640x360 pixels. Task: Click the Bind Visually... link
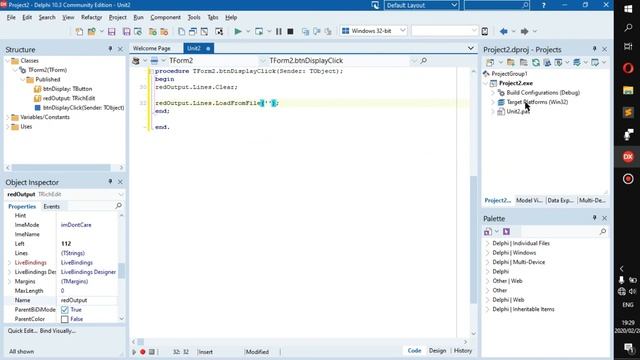coord(58,331)
